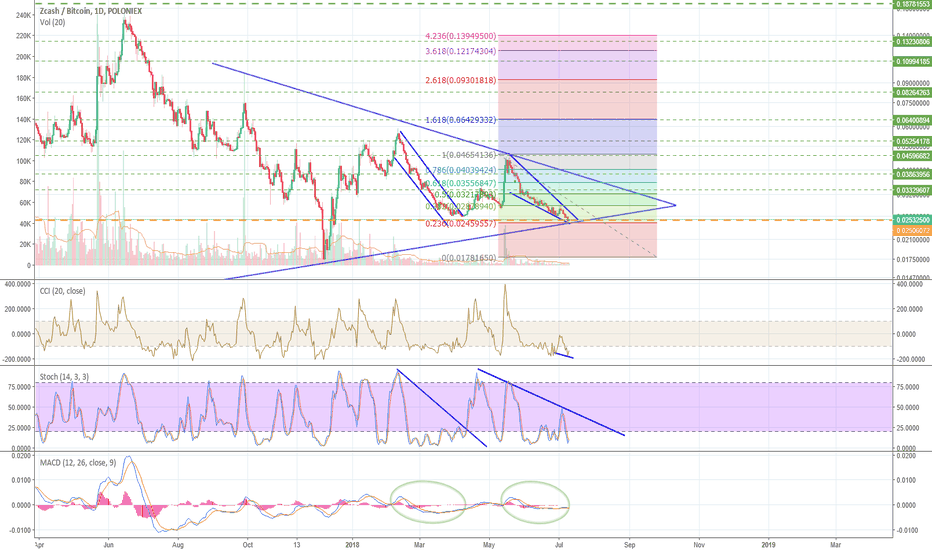This screenshot has width=932, height=550.
Task: Select the 3.618(0.12174304) Fibonacci level label
Action: pos(461,51)
